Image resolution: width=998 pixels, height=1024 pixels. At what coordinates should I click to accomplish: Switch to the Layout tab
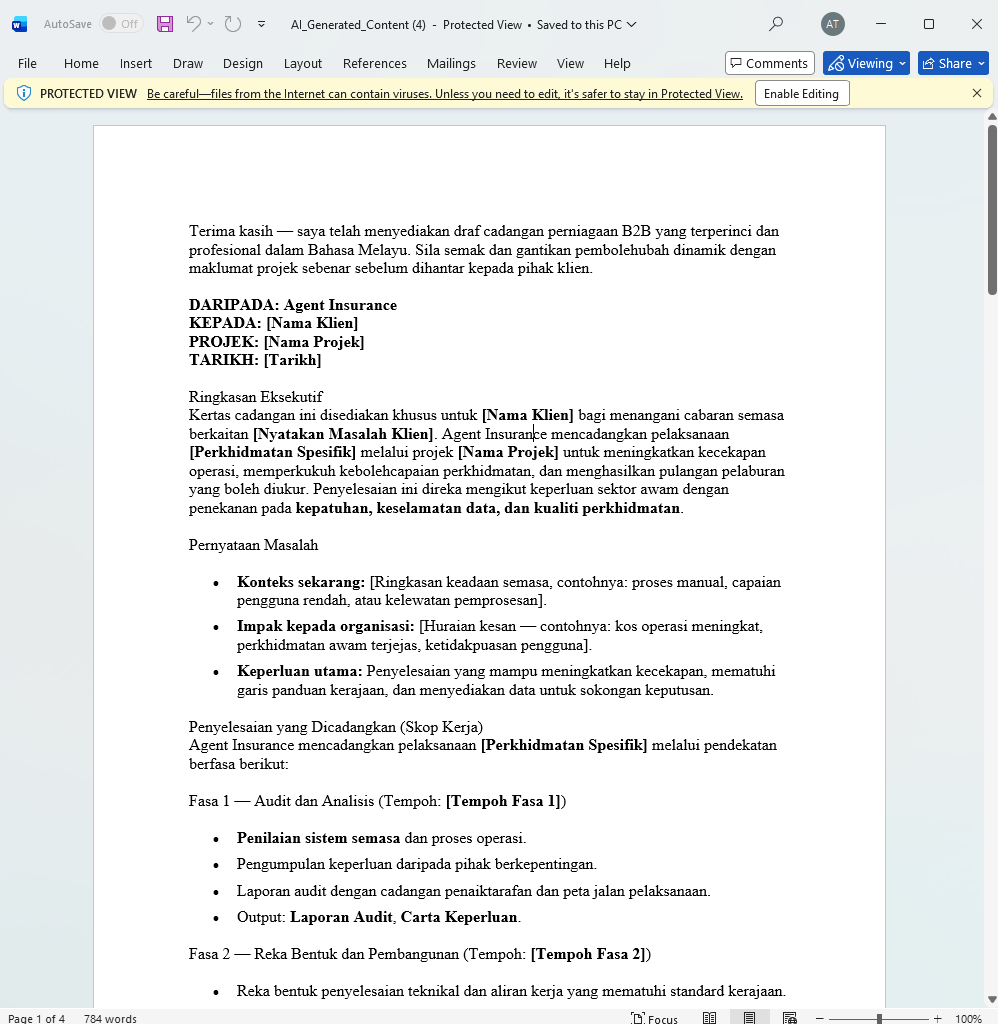[302, 63]
